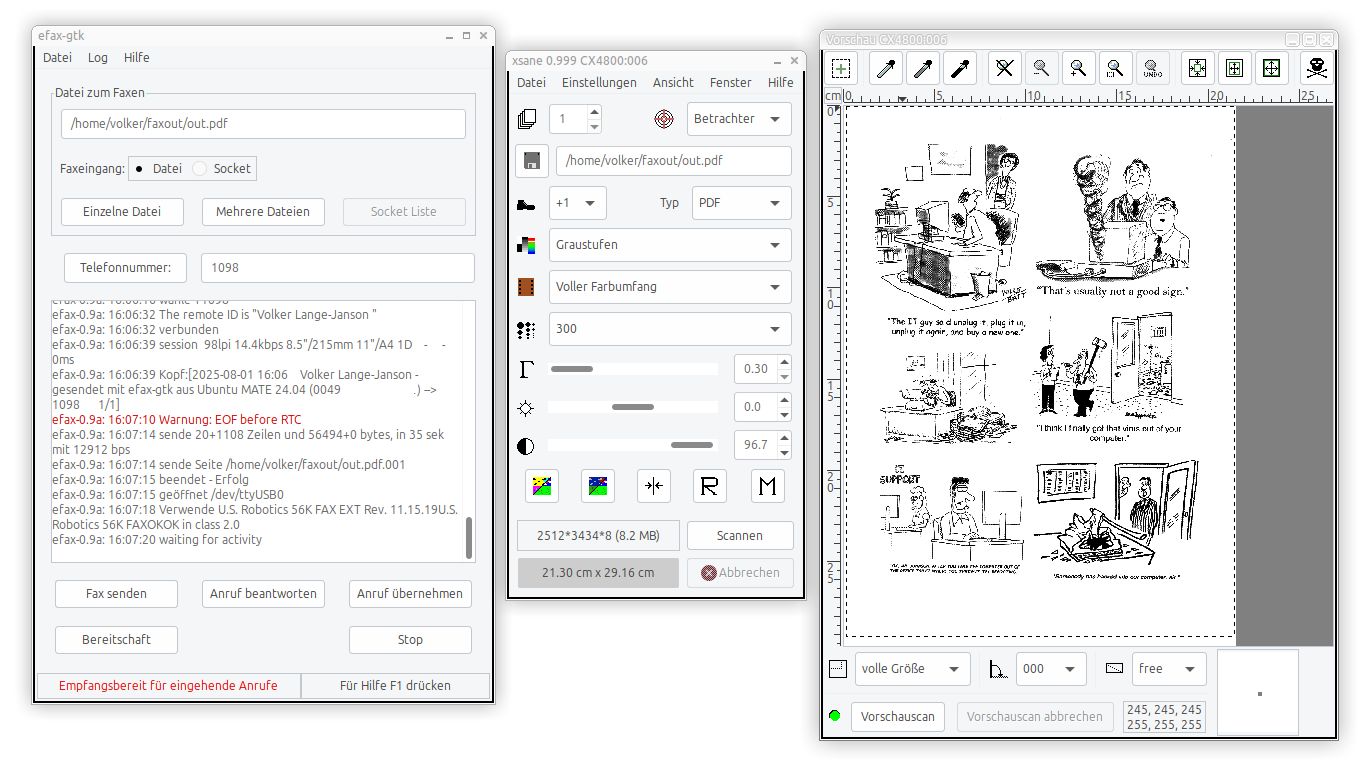The height and width of the screenshot is (775, 1368).
Task: Pick black point with the third pipette tool
Action: coord(959,68)
